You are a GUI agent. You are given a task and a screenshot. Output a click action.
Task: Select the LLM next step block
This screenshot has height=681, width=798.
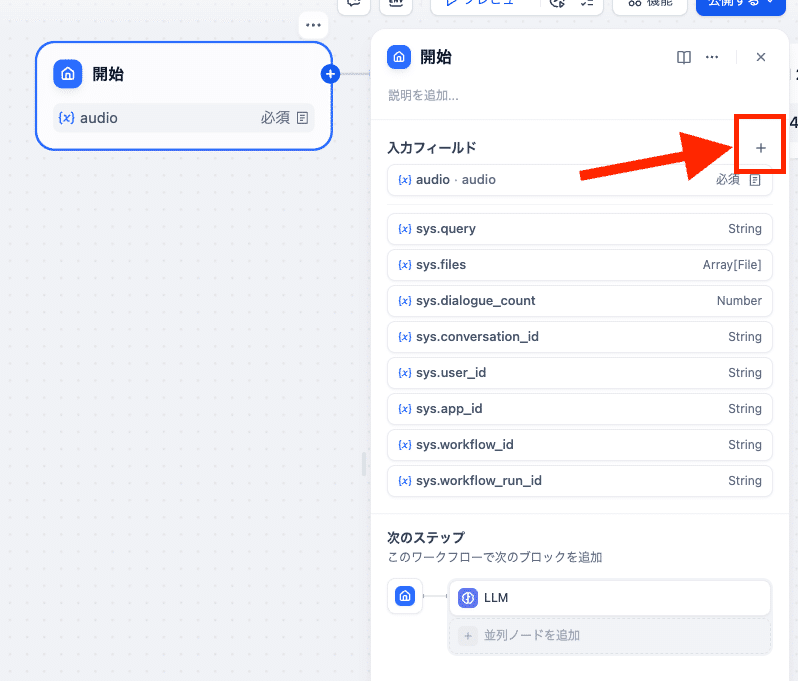click(609, 598)
